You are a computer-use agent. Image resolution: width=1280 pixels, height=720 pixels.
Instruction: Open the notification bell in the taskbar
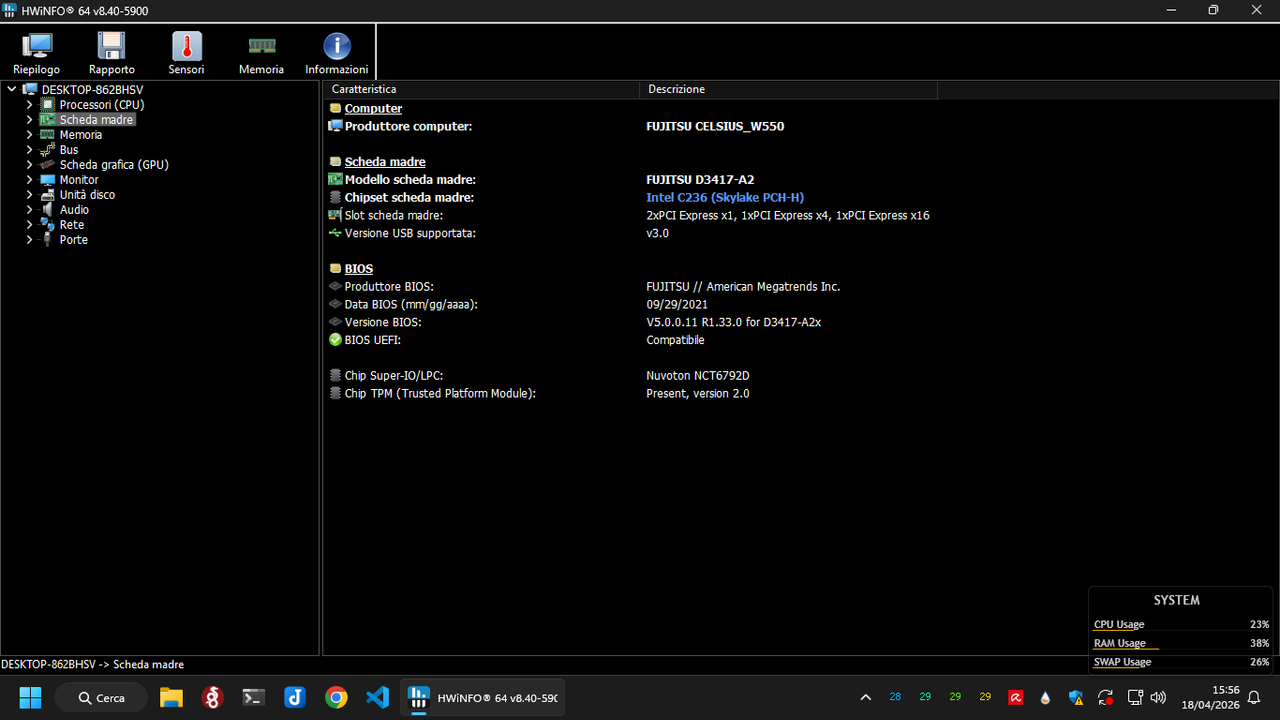coord(1254,697)
